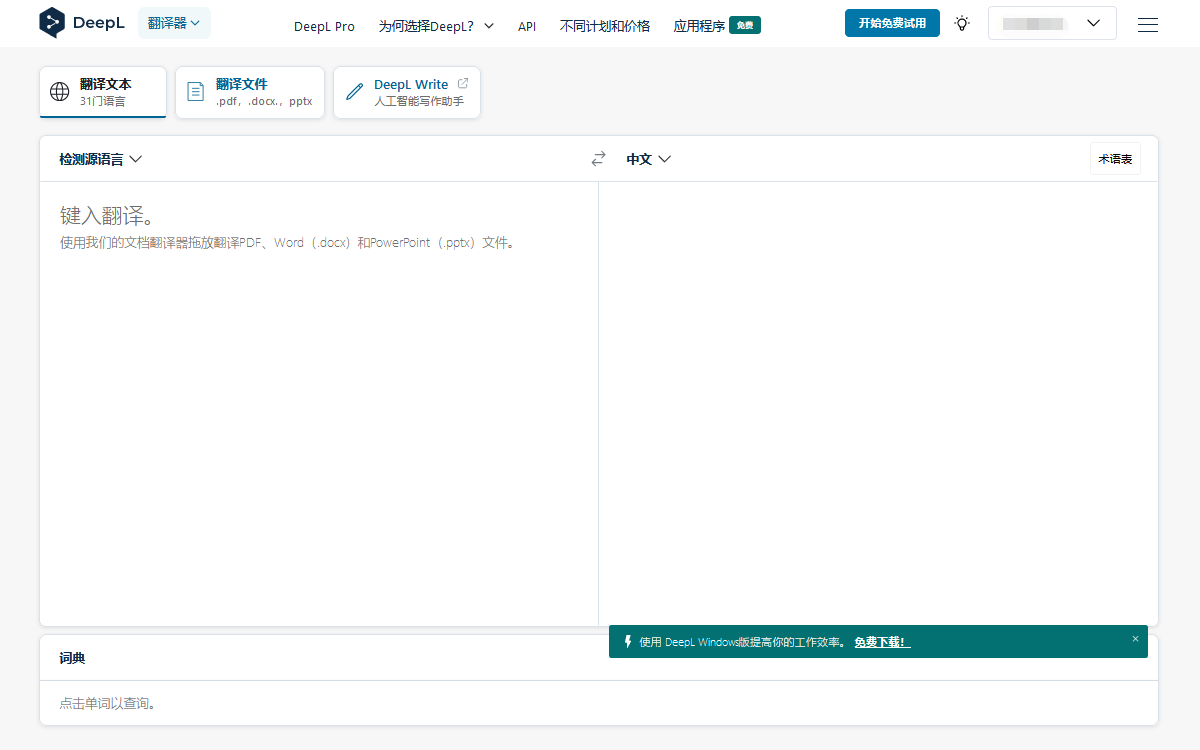Image resolution: width=1200 pixels, height=750 pixels.
Task: Click the 免费下载! link in banner
Action: (882, 642)
